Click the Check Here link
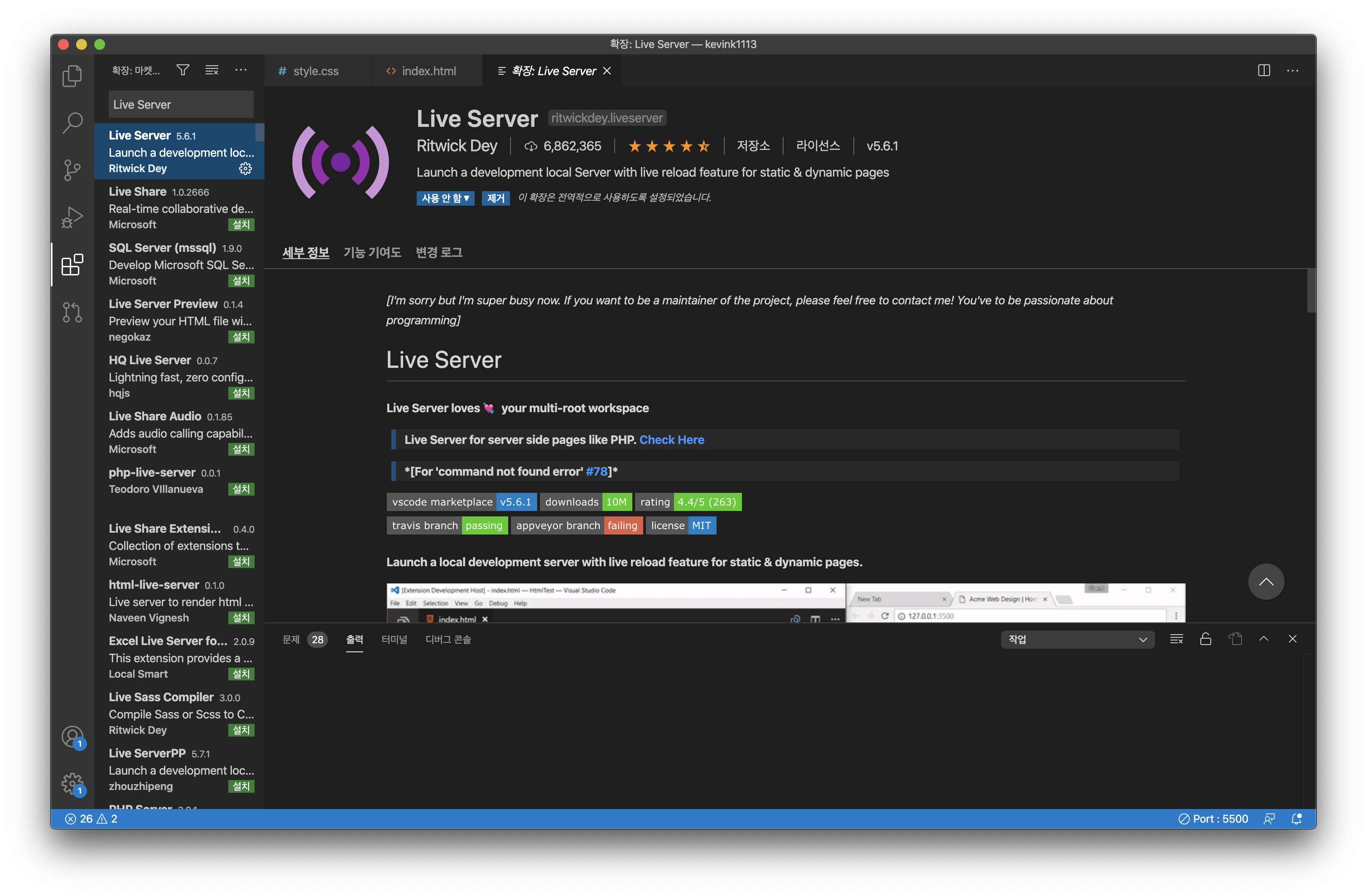This screenshot has height=896, width=1367. pos(671,439)
